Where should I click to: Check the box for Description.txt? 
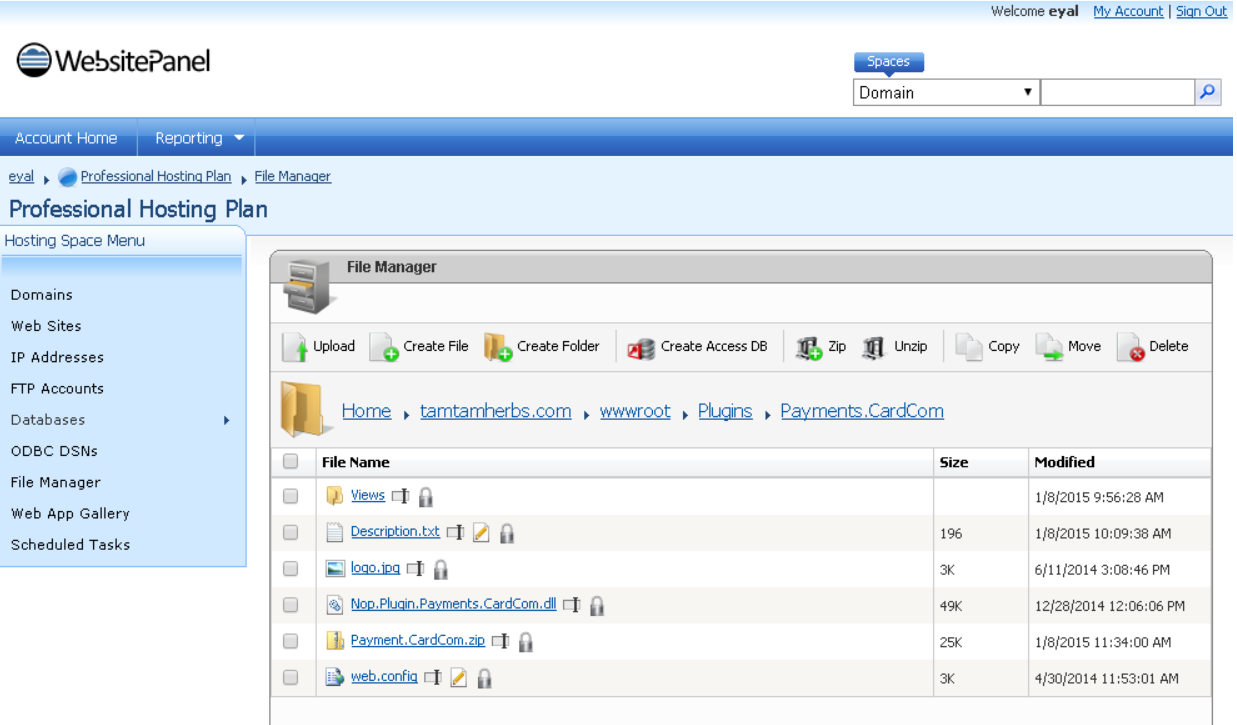[x=291, y=532]
